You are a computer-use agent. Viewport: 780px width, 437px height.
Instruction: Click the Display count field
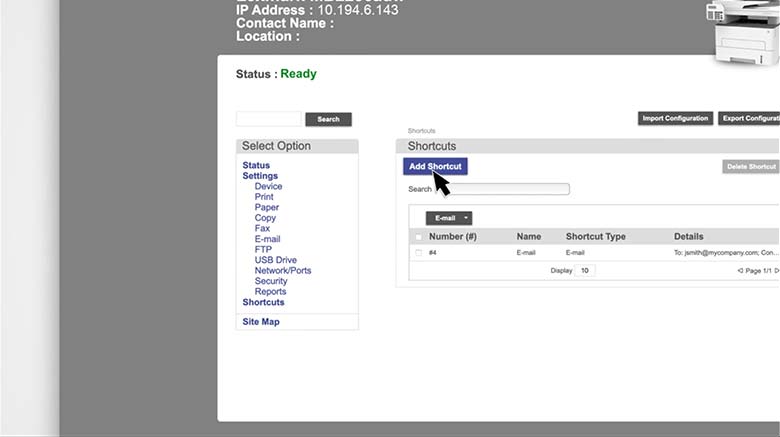point(584,271)
